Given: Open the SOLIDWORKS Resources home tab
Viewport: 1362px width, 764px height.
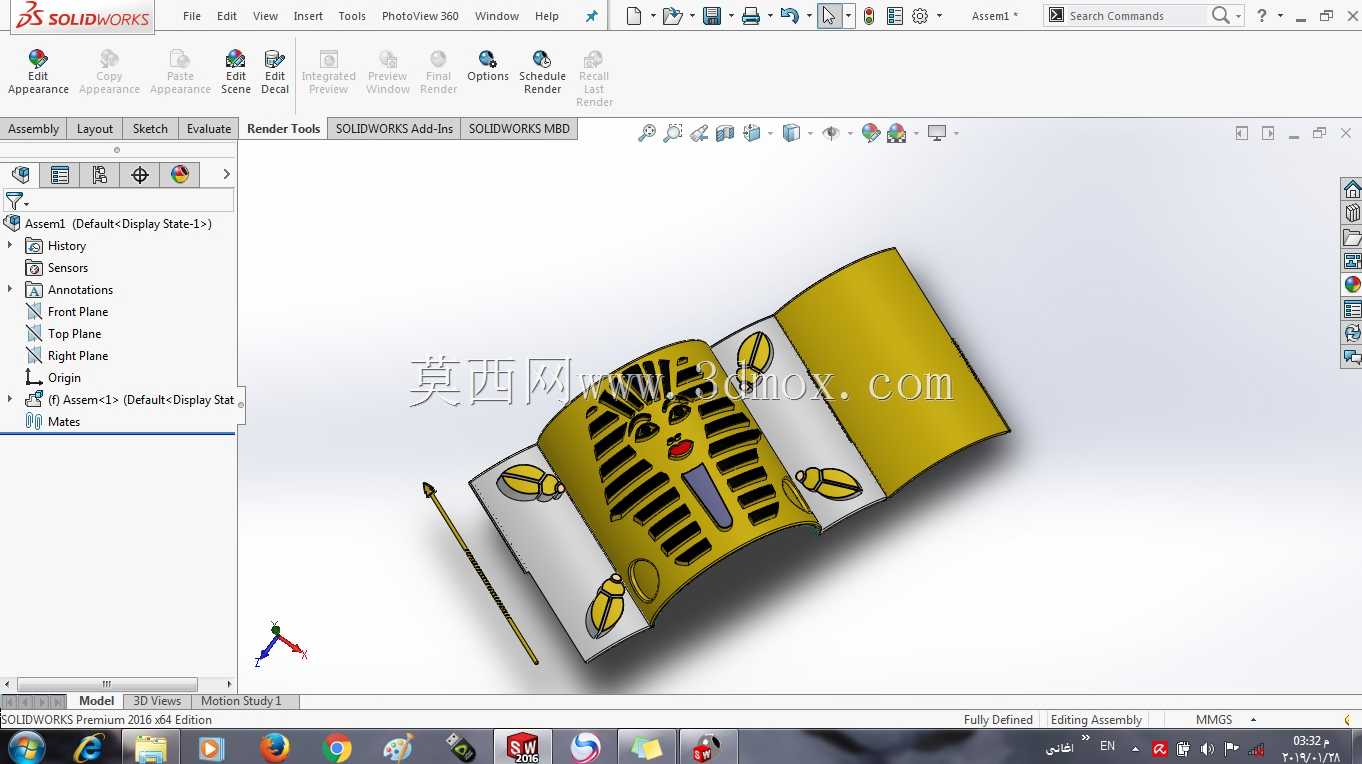Looking at the screenshot, I should click(x=1352, y=190).
